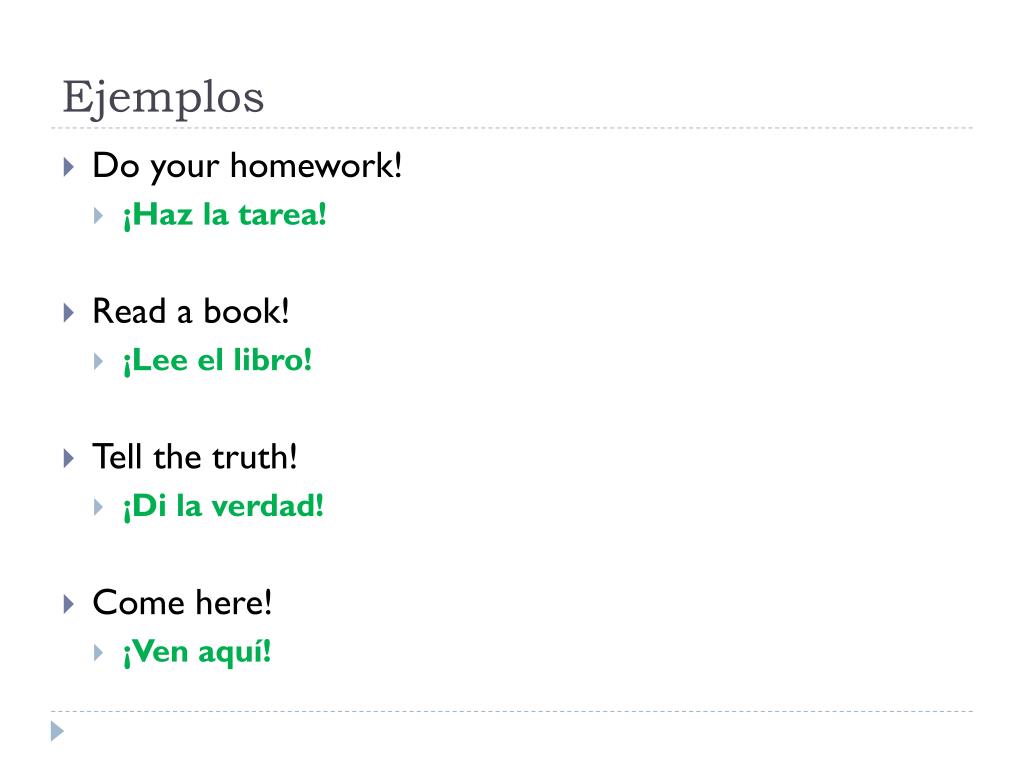The height and width of the screenshot is (768, 1024).
Task: Click the text 'Do your homework!'
Action: coord(247,166)
